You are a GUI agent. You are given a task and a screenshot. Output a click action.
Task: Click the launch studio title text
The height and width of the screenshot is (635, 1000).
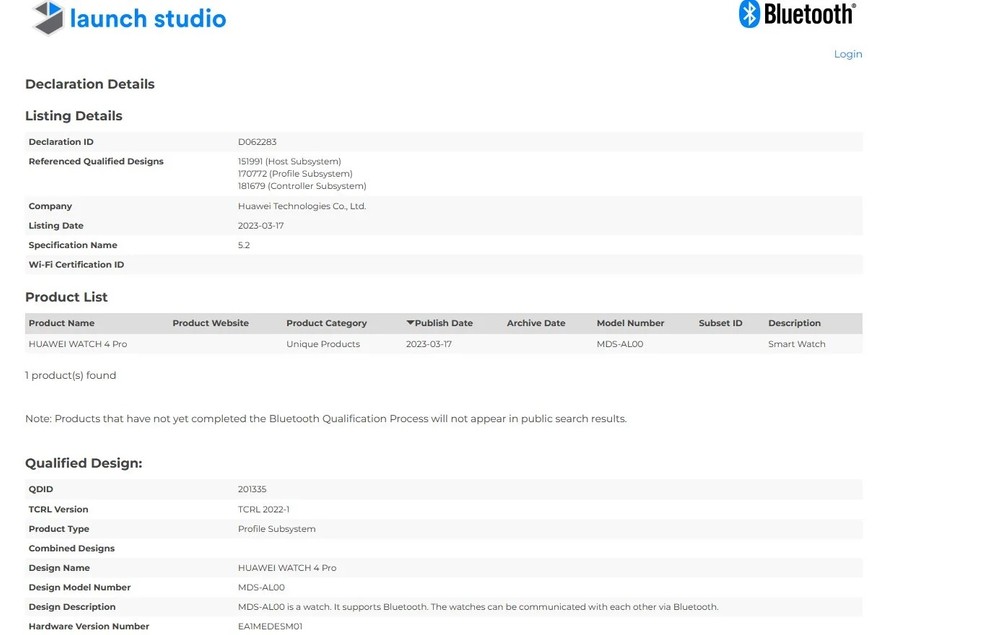148,18
